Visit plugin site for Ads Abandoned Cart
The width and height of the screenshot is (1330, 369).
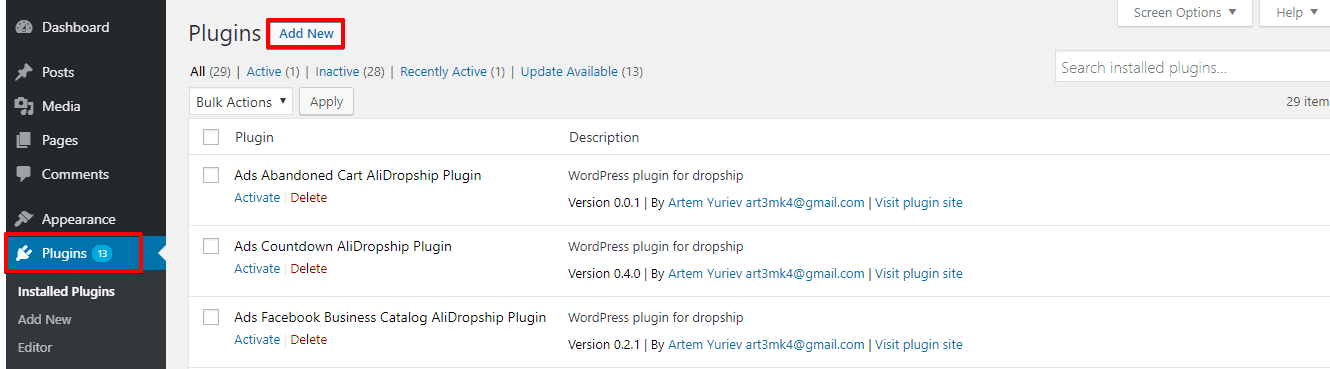click(x=919, y=203)
